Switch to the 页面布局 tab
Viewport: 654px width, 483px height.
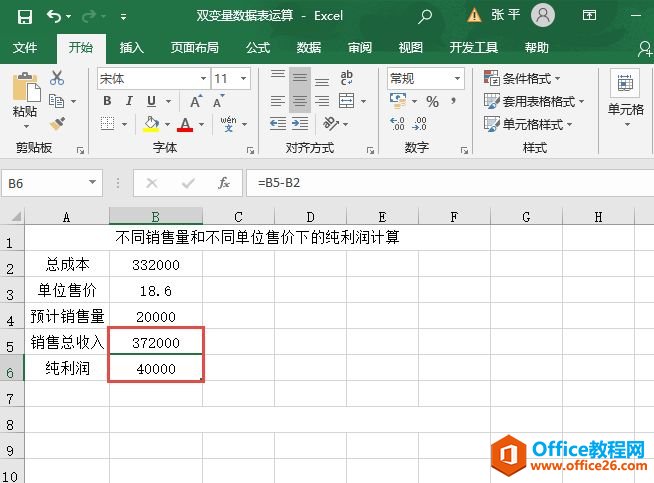194,48
